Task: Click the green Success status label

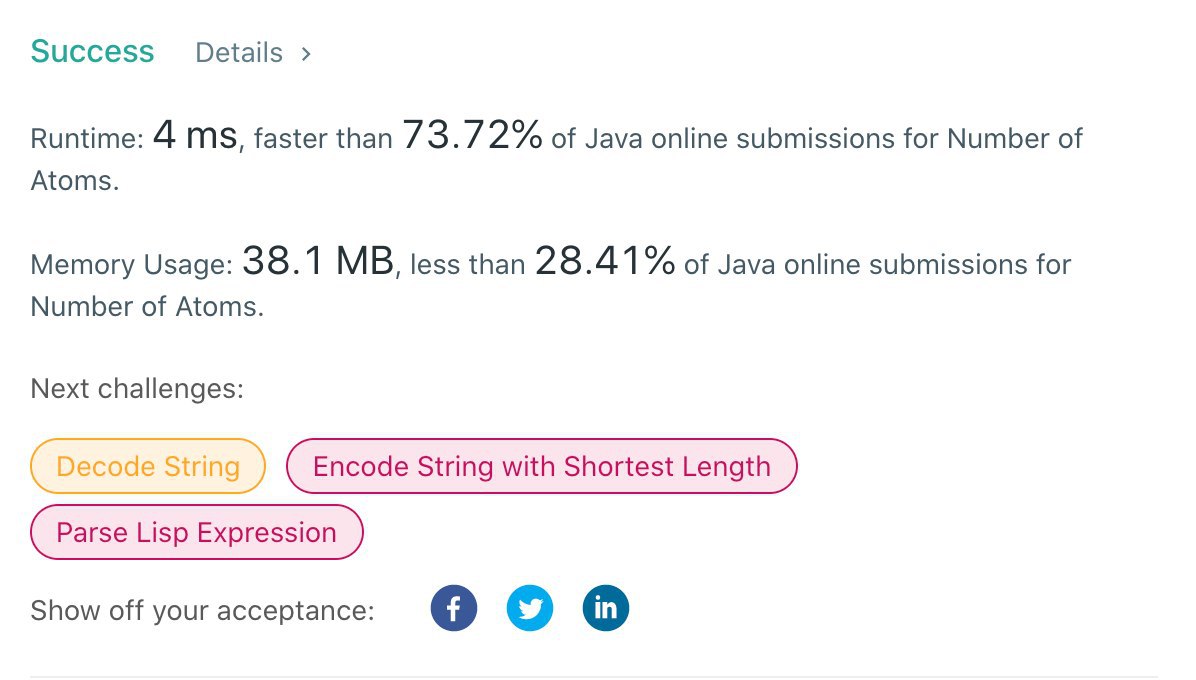Action: [x=92, y=52]
